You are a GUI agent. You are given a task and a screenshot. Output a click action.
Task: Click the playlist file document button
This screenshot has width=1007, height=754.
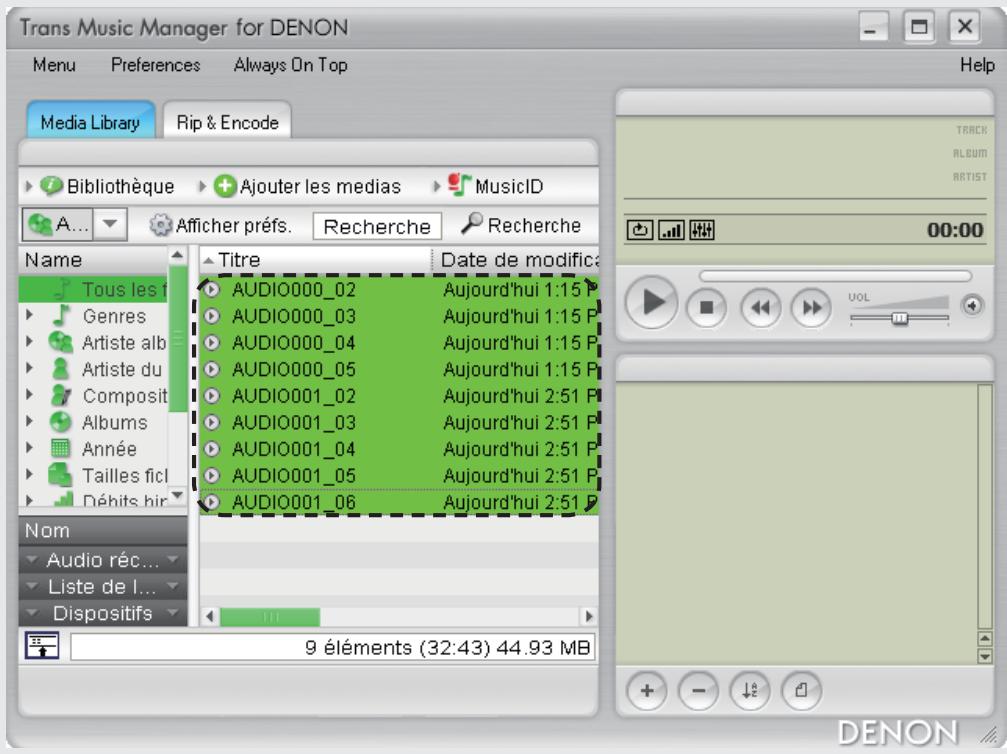(801, 691)
